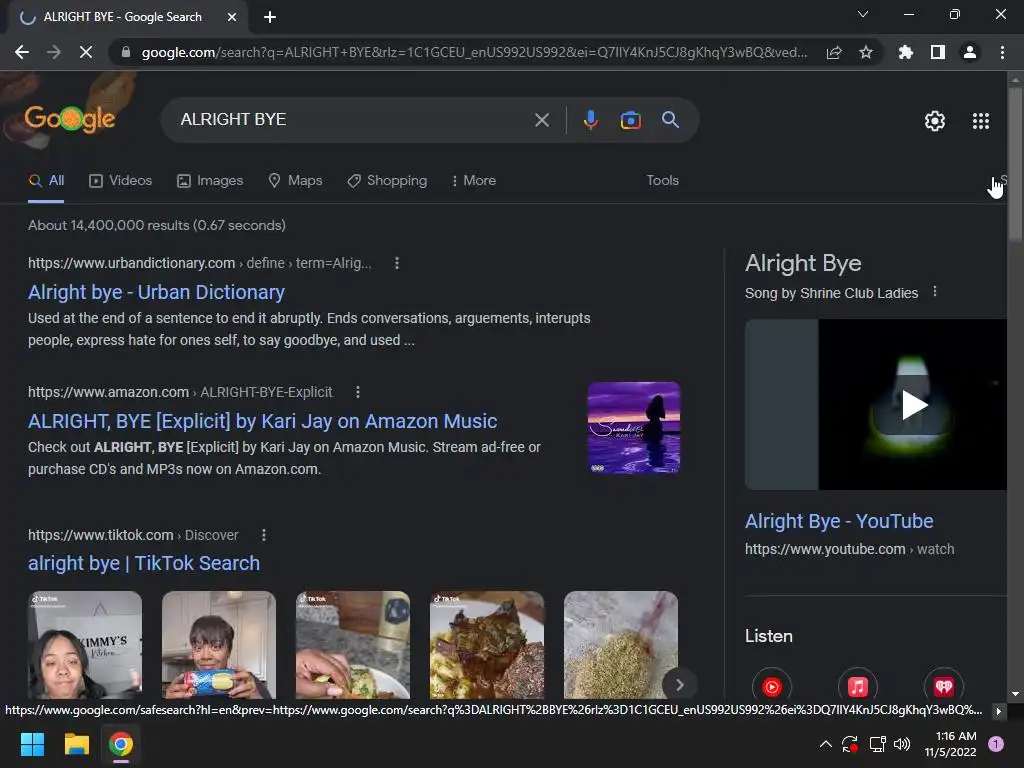Open the Kimmy's Kitchen TikTok thumbnail

pyautogui.click(x=85, y=645)
